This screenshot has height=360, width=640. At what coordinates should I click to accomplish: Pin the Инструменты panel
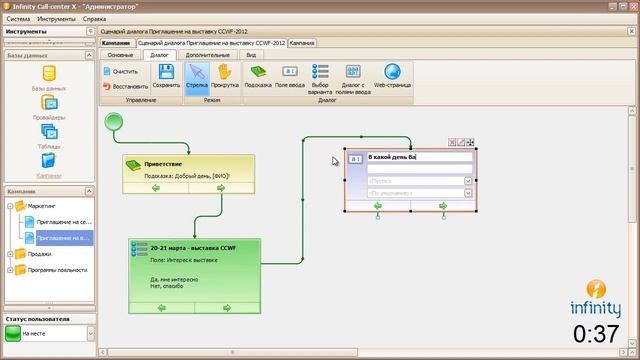tap(90, 31)
